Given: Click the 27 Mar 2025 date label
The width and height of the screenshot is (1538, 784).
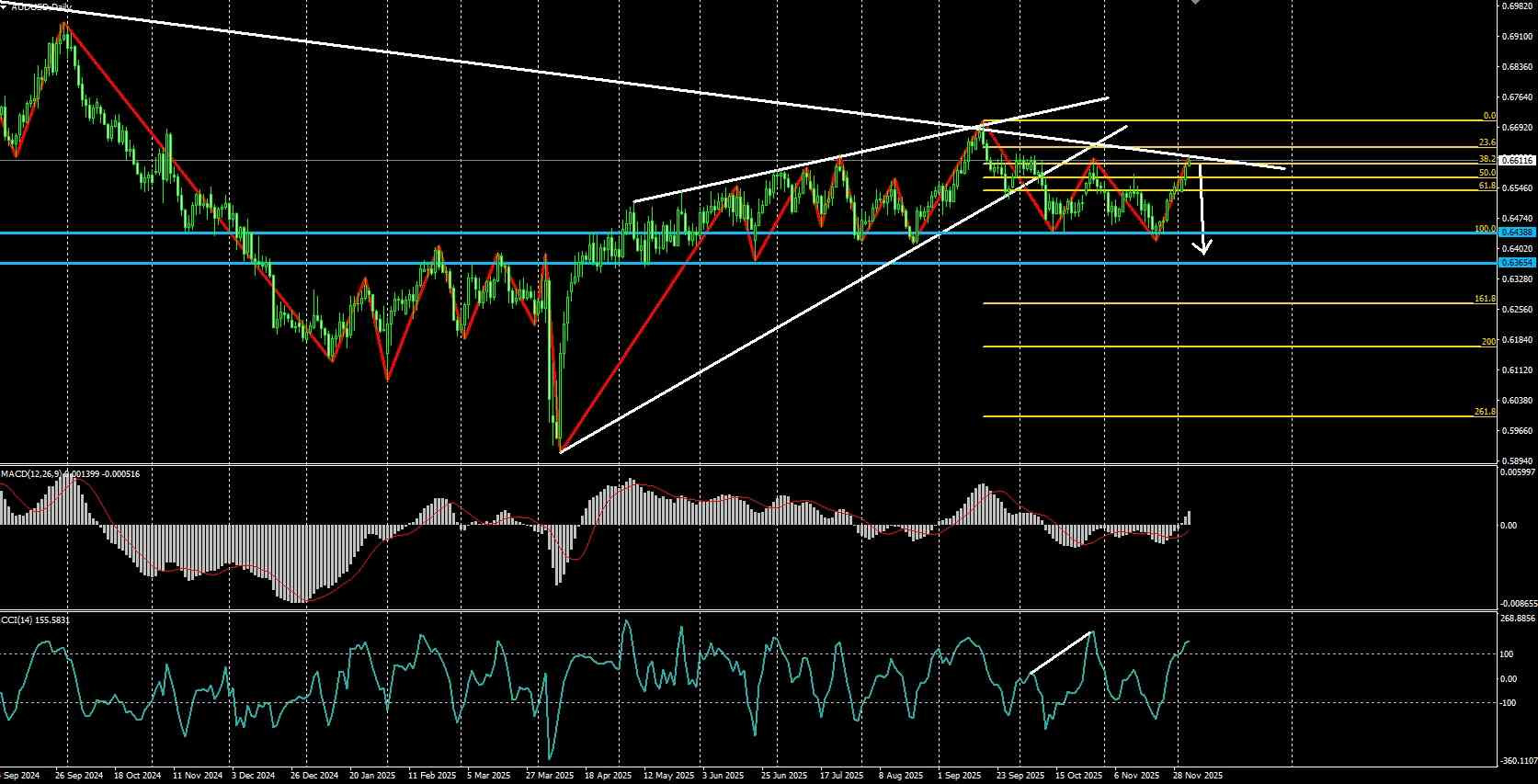Looking at the screenshot, I should 550,776.
